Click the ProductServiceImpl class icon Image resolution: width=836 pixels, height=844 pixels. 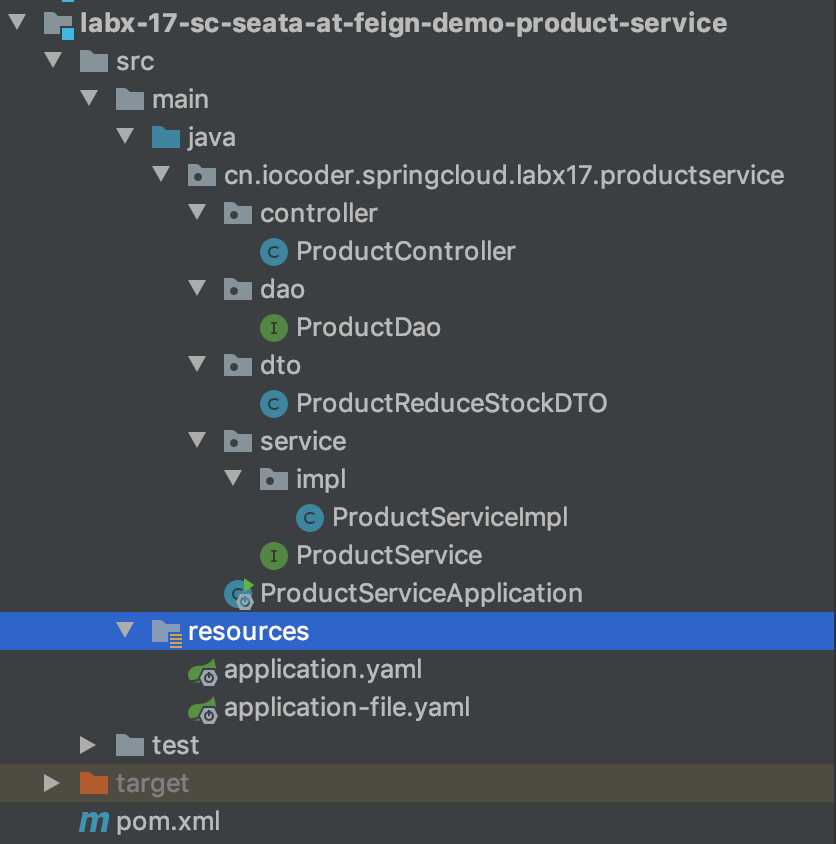click(x=309, y=517)
